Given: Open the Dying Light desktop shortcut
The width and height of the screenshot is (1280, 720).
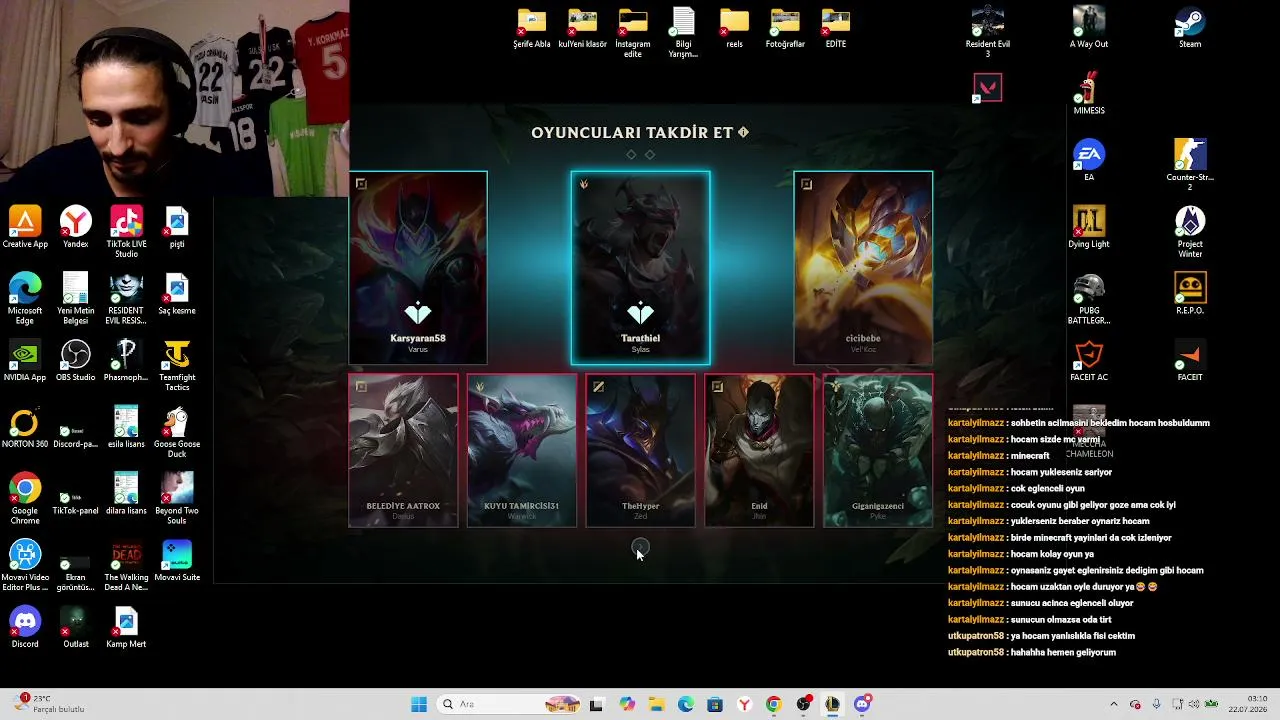Looking at the screenshot, I should tap(1089, 227).
